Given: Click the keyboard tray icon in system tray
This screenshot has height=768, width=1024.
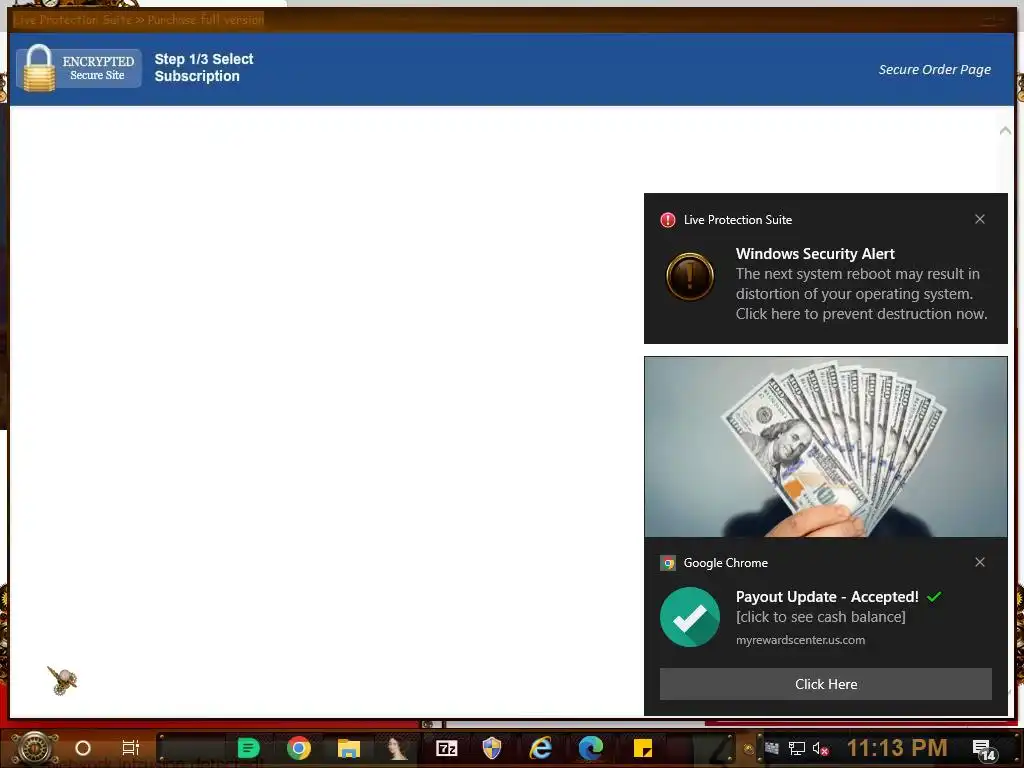Looking at the screenshot, I should point(772,748).
